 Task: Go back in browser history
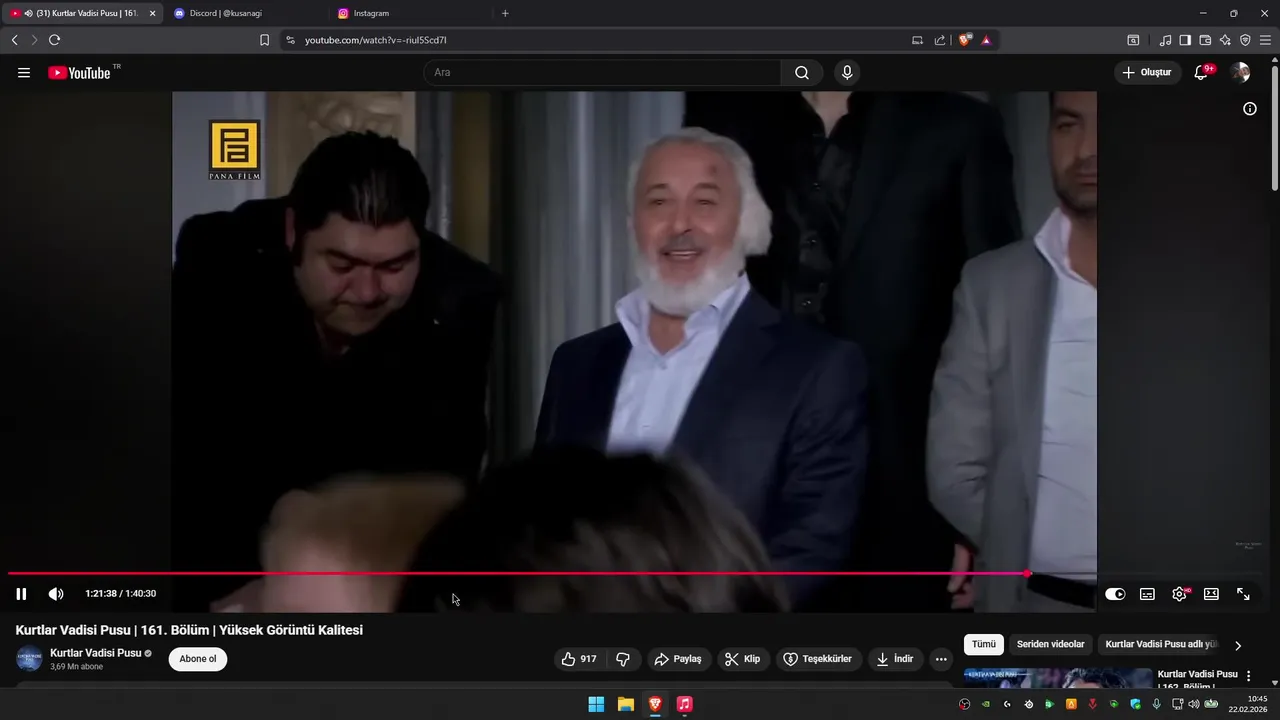pos(14,40)
